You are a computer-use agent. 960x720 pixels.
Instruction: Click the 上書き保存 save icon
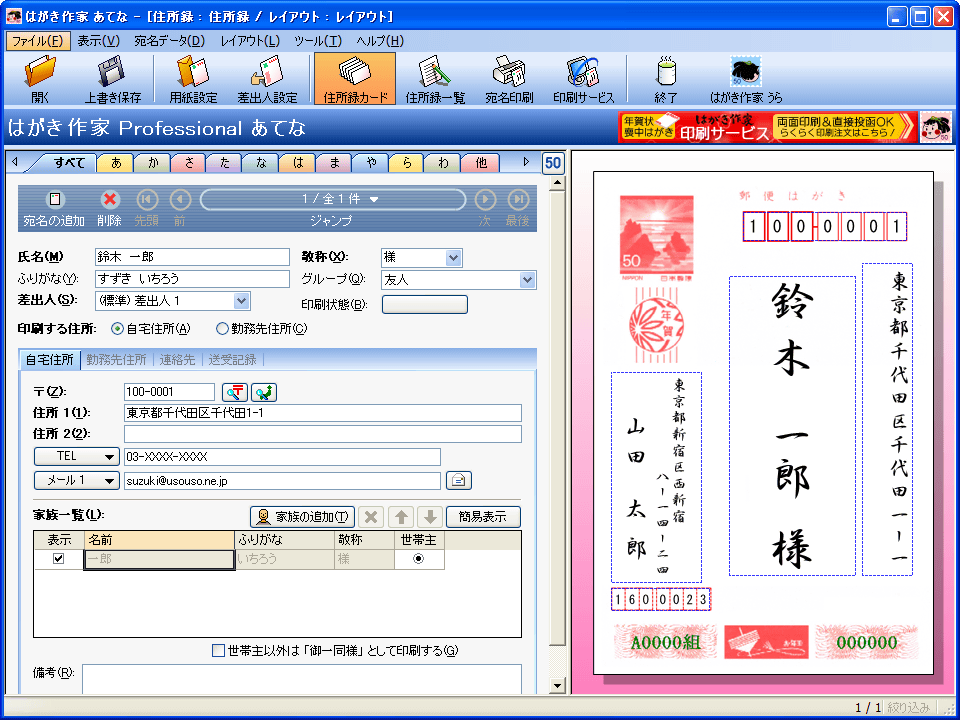(113, 78)
